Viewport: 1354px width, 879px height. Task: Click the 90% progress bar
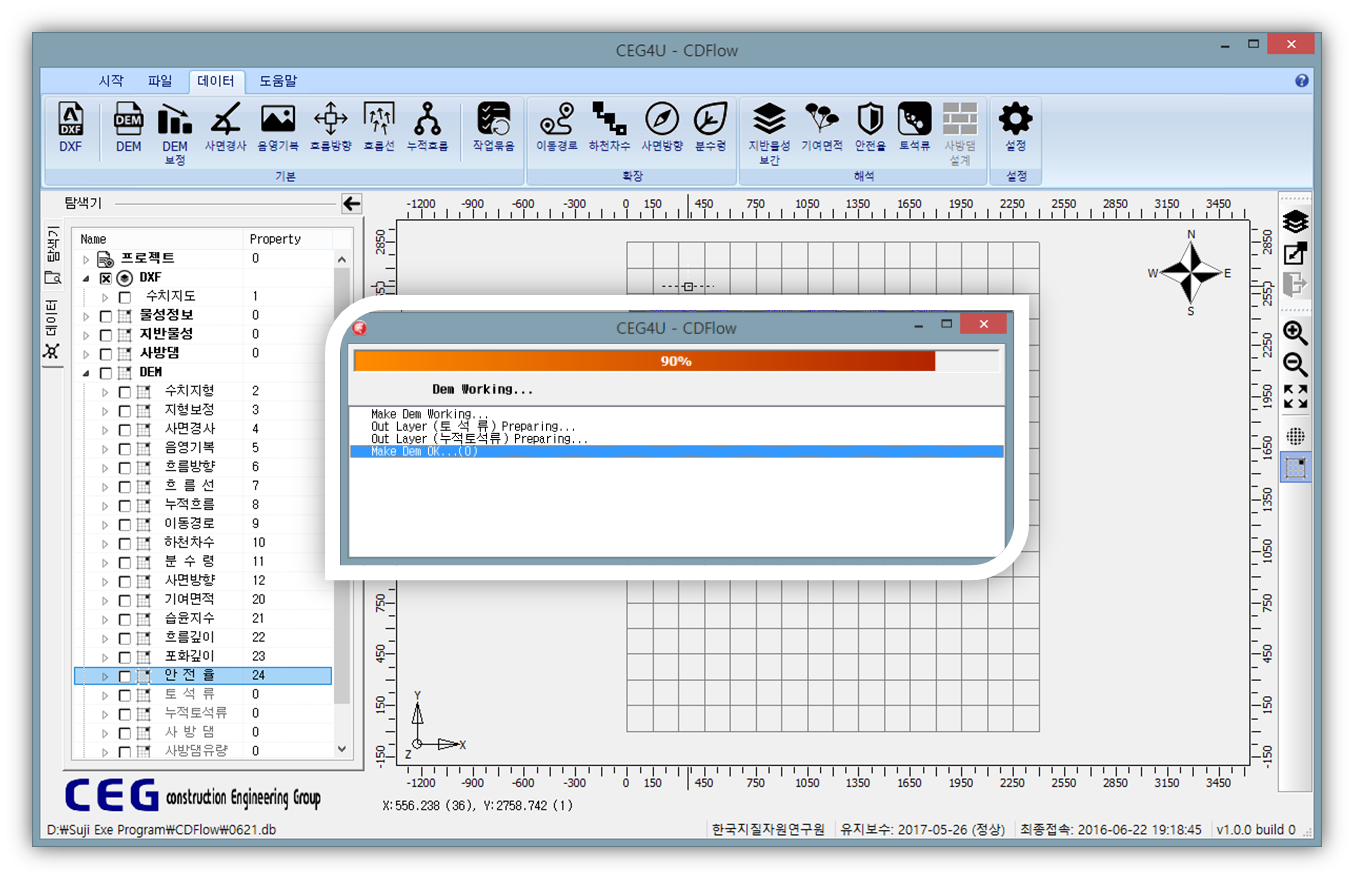pyautogui.click(x=676, y=361)
